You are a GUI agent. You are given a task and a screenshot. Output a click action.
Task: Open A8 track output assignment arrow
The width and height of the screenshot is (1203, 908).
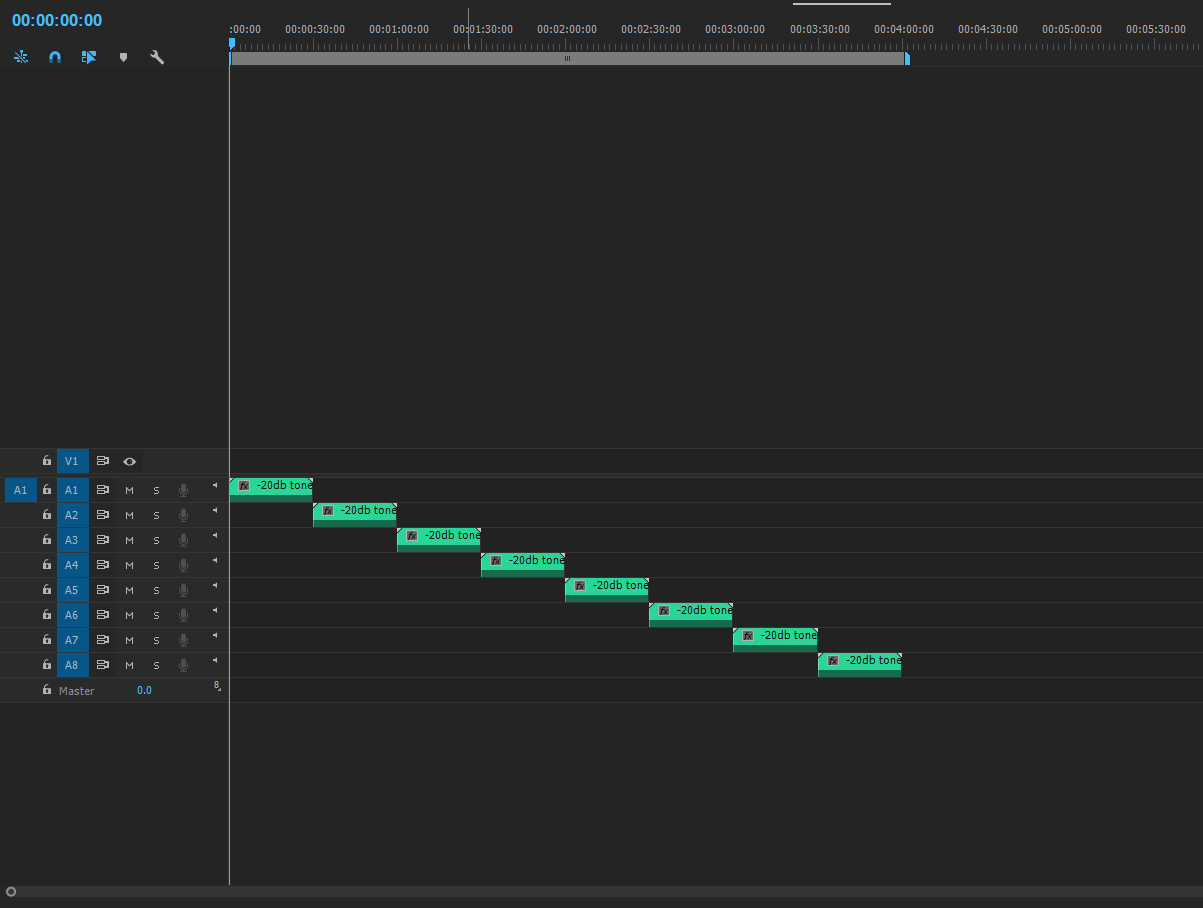tap(214, 660)
